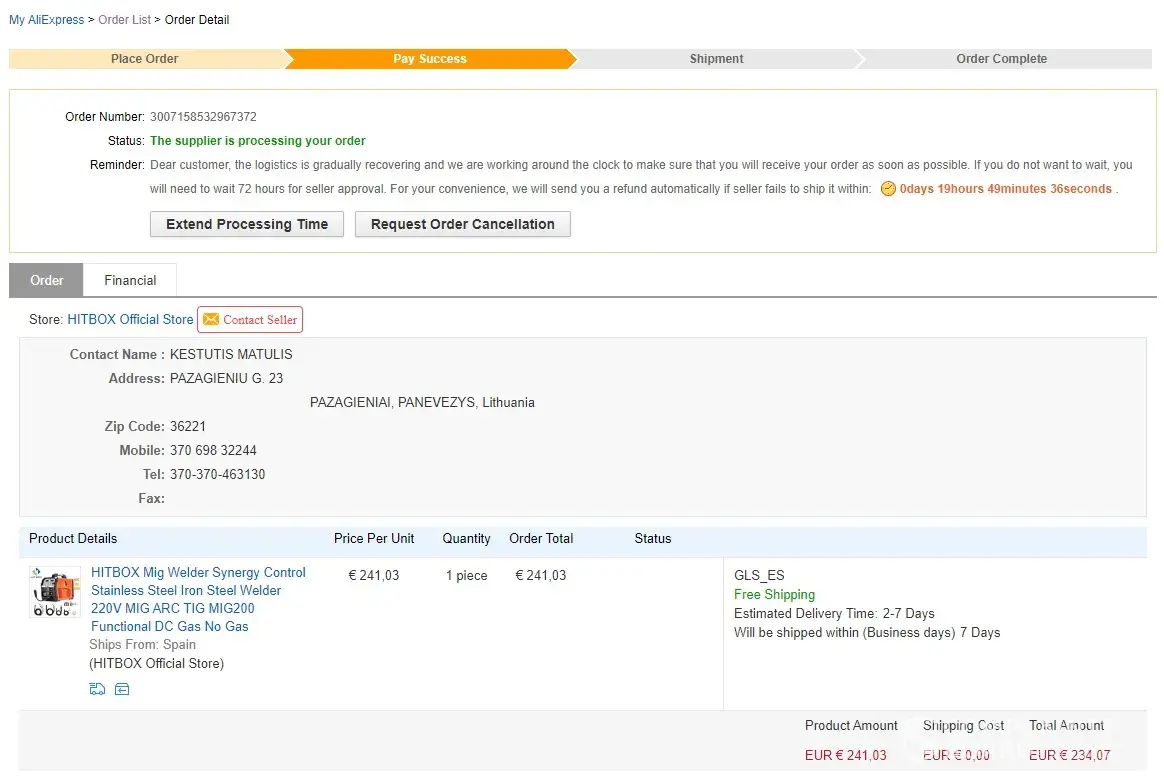Screen dimensions: 1164x781
Task: Click the Pay Success progress step
Action: coord(429,59)
